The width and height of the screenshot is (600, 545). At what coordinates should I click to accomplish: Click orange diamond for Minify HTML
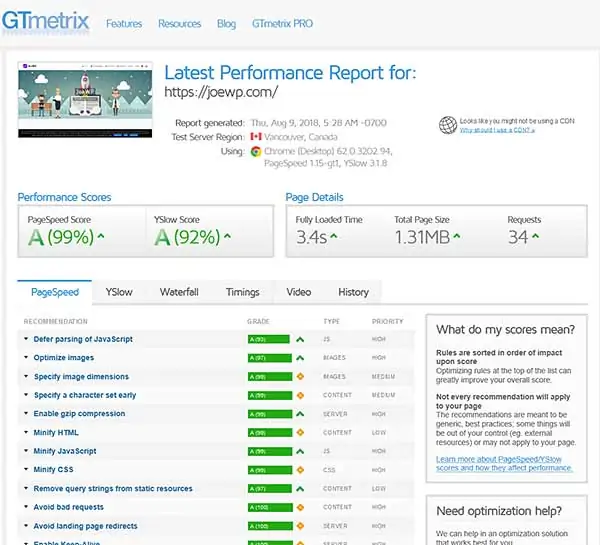click(300, 432)
